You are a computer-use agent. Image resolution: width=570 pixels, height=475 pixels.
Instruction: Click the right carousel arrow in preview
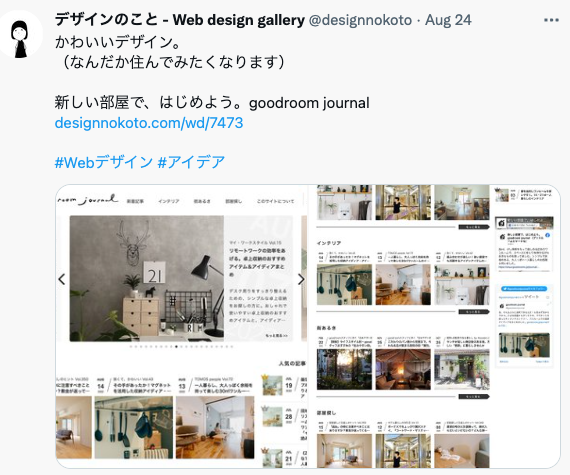(301, 279)
